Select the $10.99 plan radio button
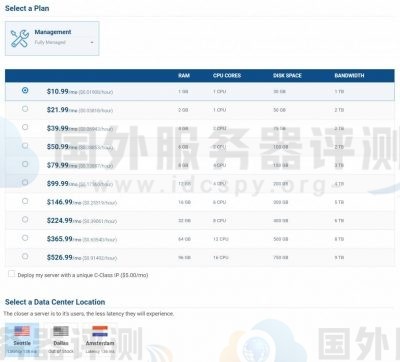Image resolution: width=400 pixels, height=362 pixels. pyautogui.click(x=25, y=90)
